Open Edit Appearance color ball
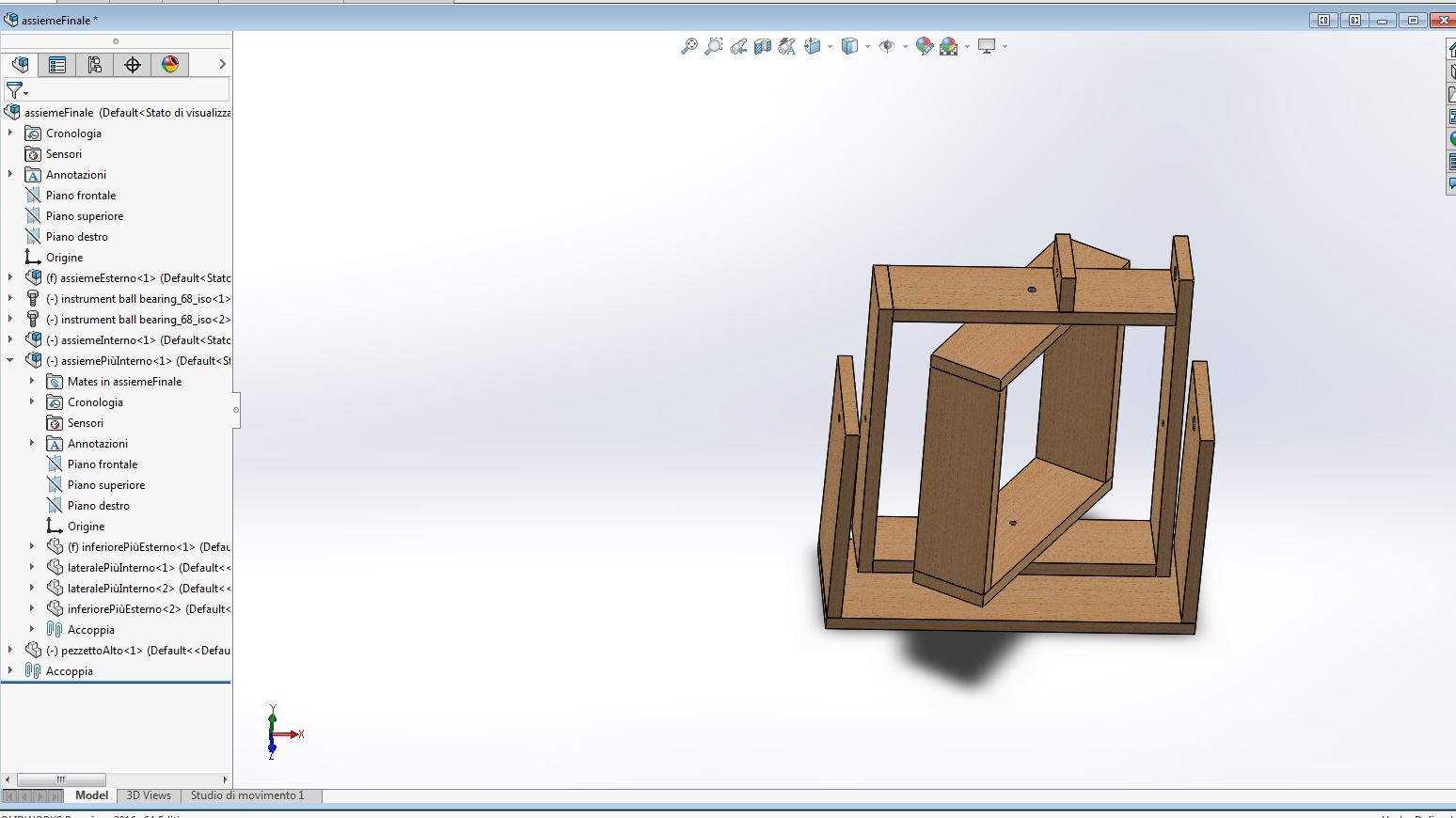Viewport: 1456px width, 818px height. tap(925, 46)
